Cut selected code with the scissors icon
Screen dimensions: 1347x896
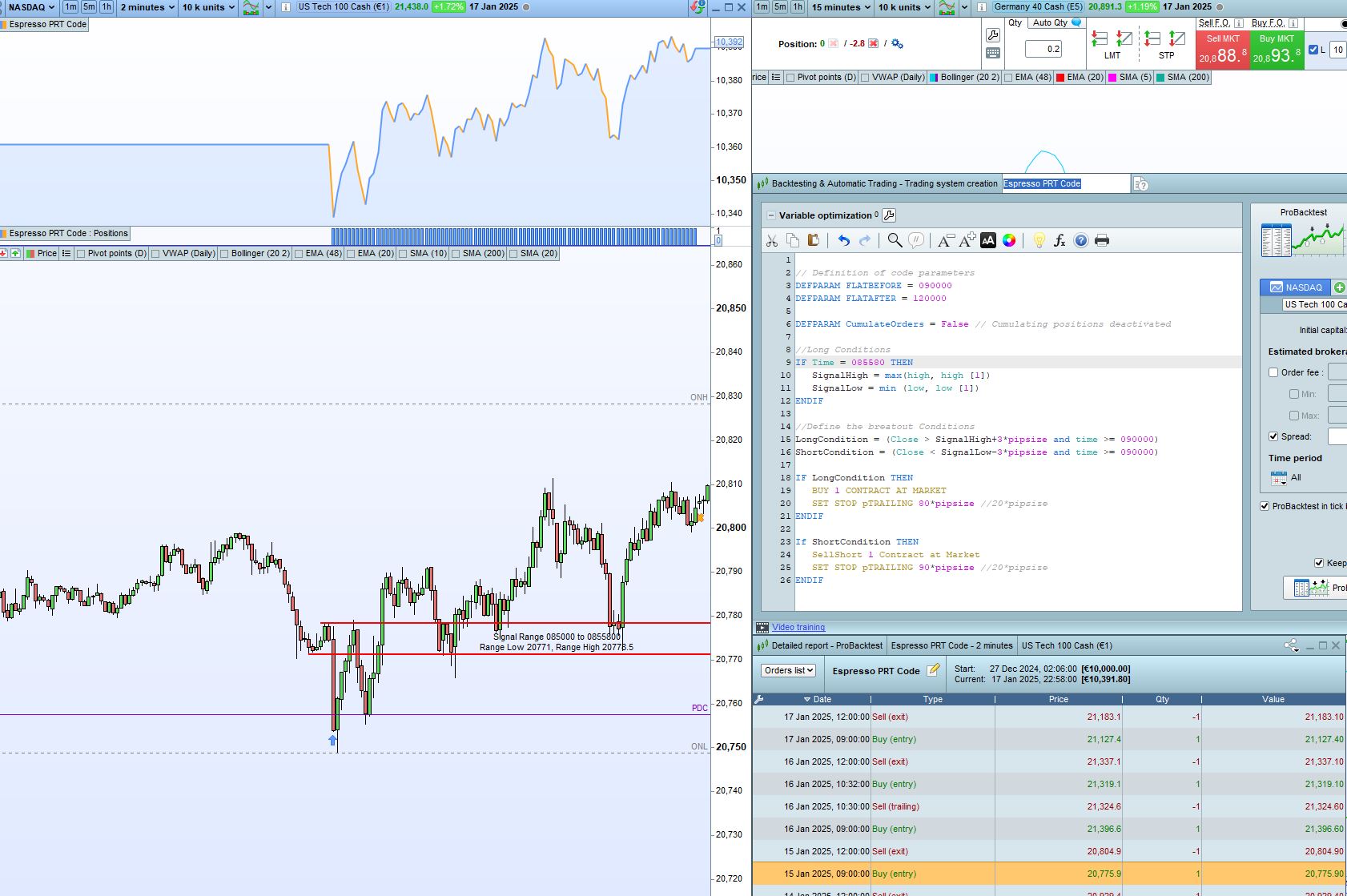[772, 241]
